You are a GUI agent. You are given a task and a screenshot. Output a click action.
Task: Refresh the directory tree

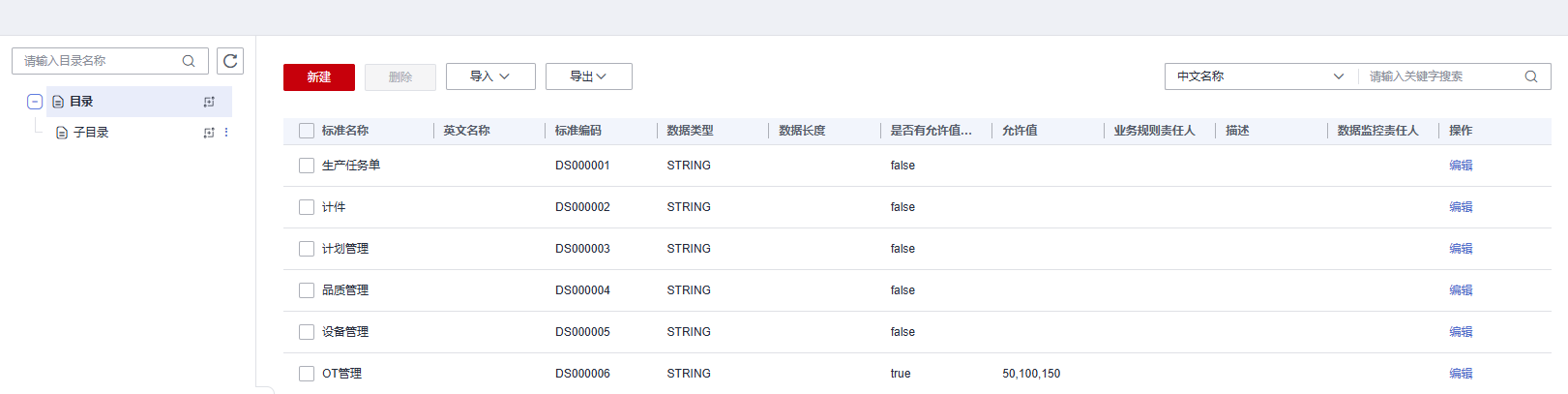(x=230, y=61)
